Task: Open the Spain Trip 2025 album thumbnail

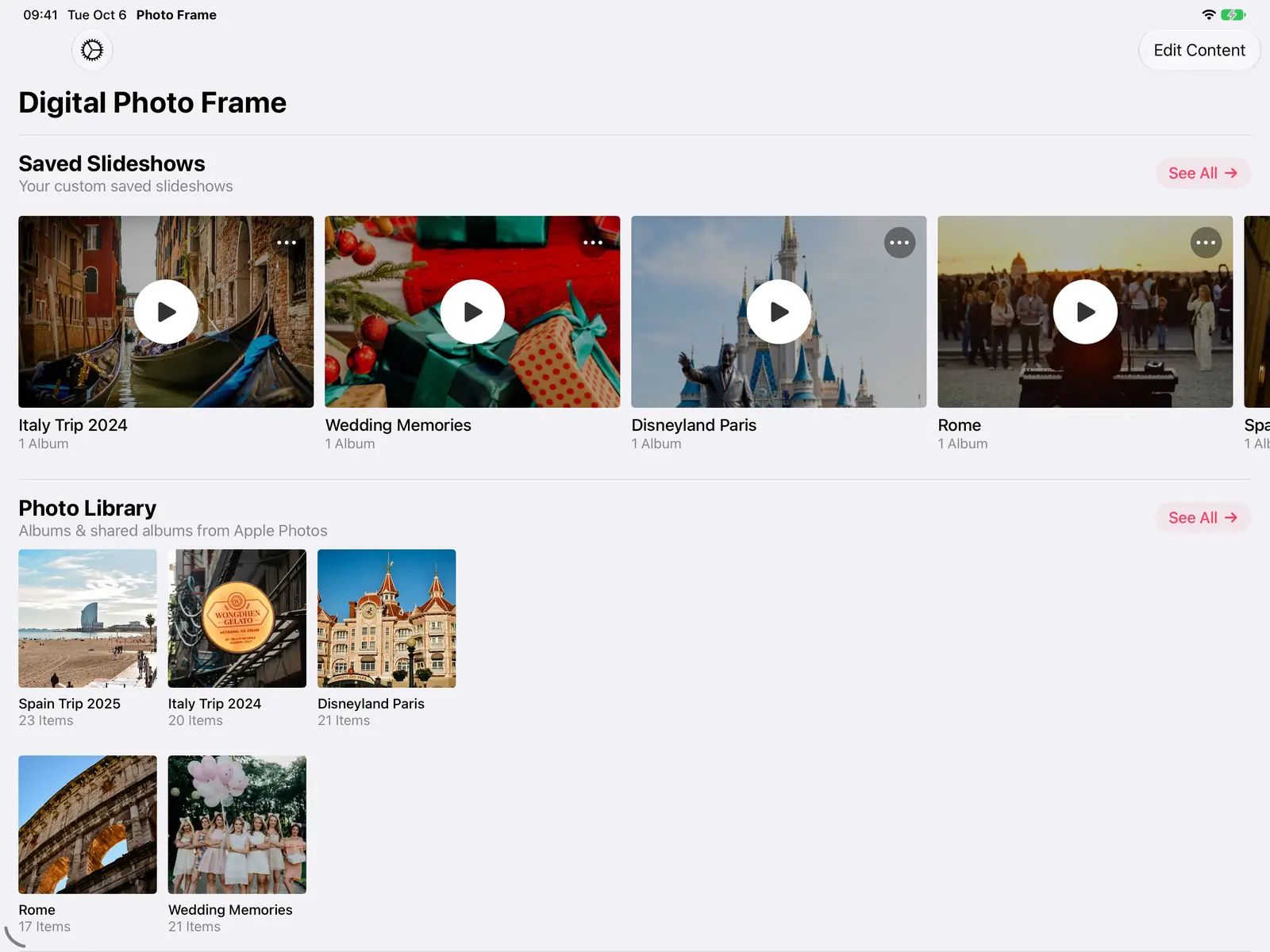Action: tap(87, 619)
